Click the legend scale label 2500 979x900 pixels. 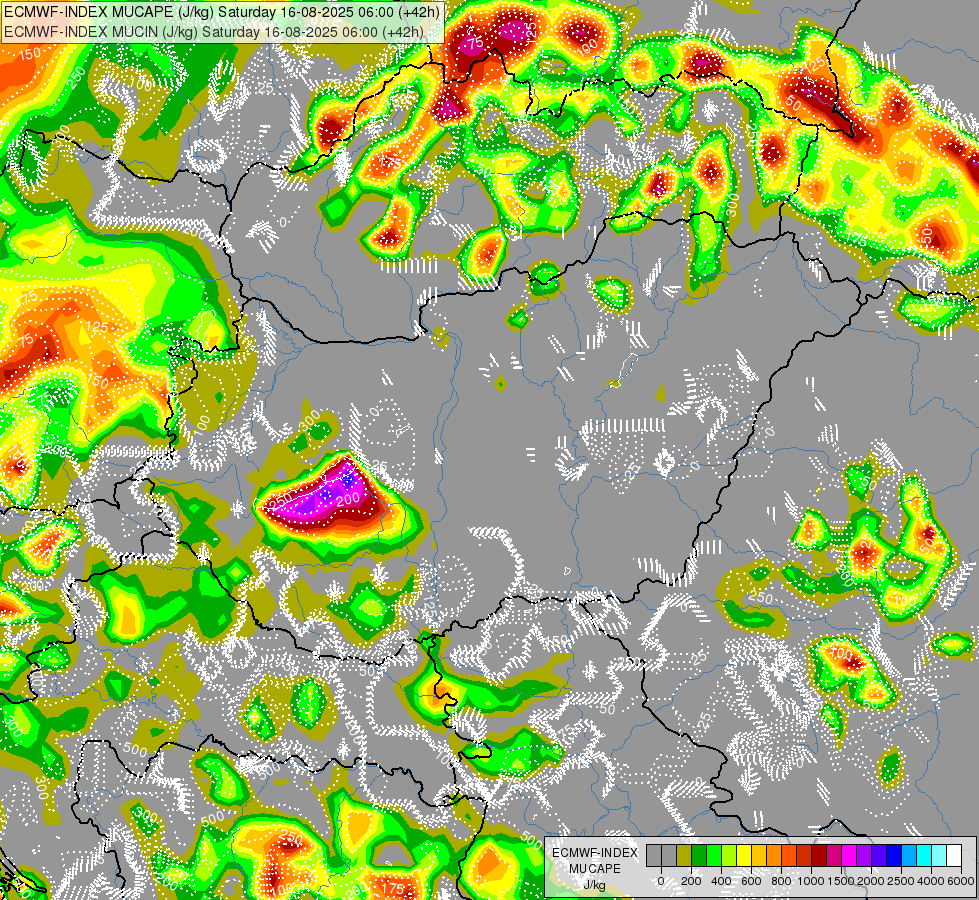pyautogui.click(x=901, y=881)
